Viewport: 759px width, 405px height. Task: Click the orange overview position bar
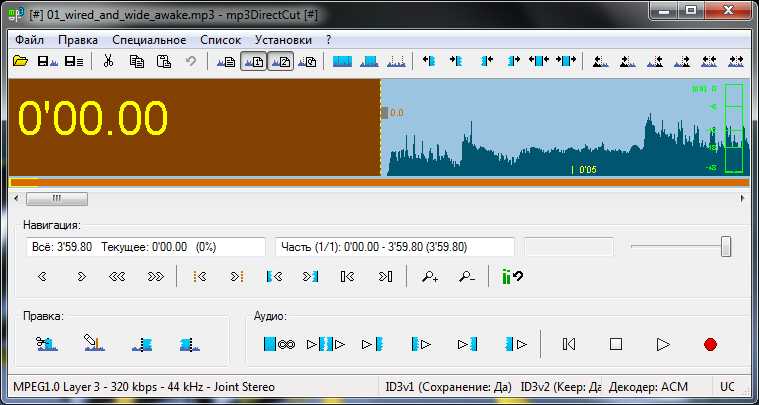tap(379, 182)
